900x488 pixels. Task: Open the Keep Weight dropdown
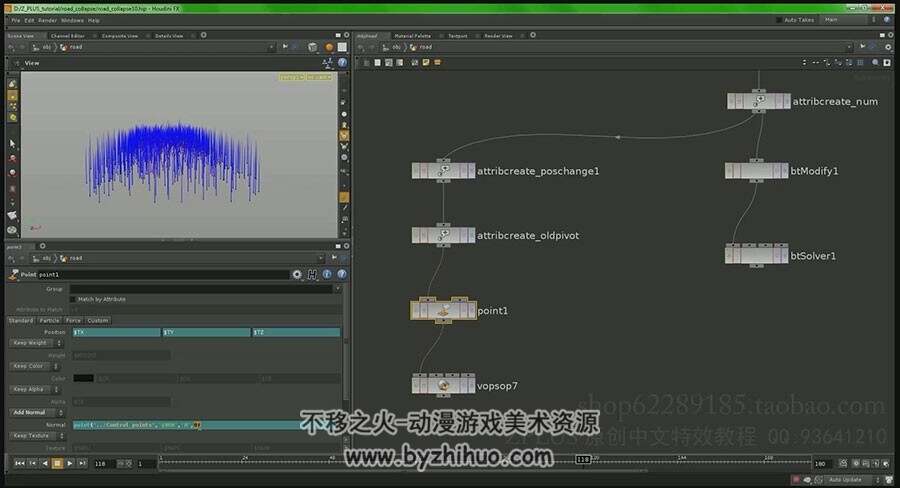(36, 343)
